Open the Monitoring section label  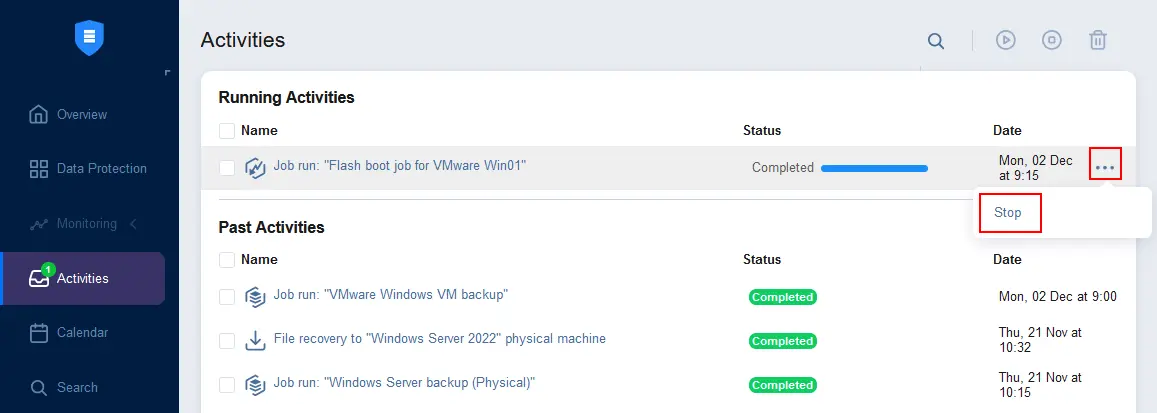click(86, 223)
